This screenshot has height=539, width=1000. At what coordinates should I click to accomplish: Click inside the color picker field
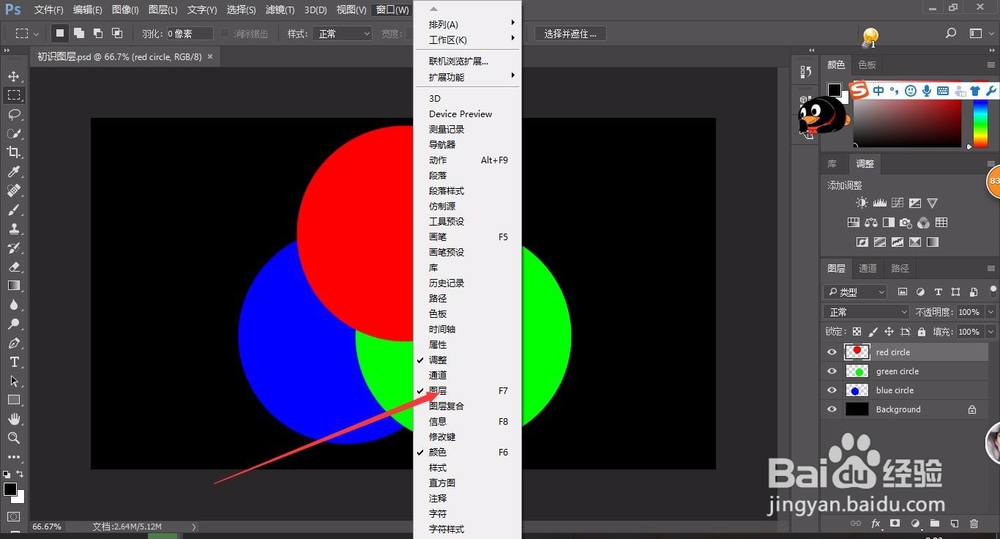tap(907, 123)
